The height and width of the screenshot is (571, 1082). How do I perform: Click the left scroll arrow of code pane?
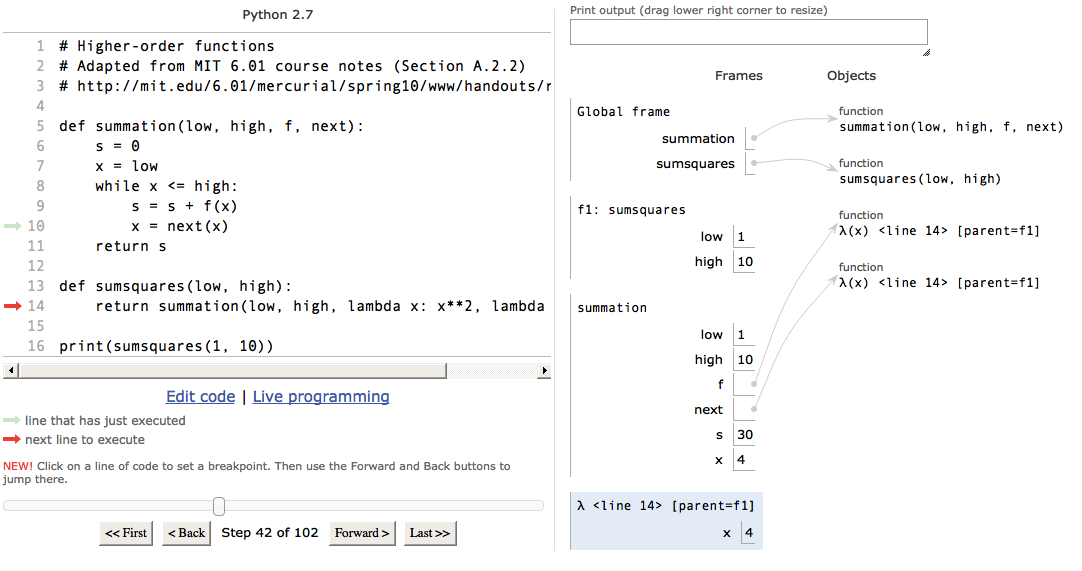click(10, 371)
